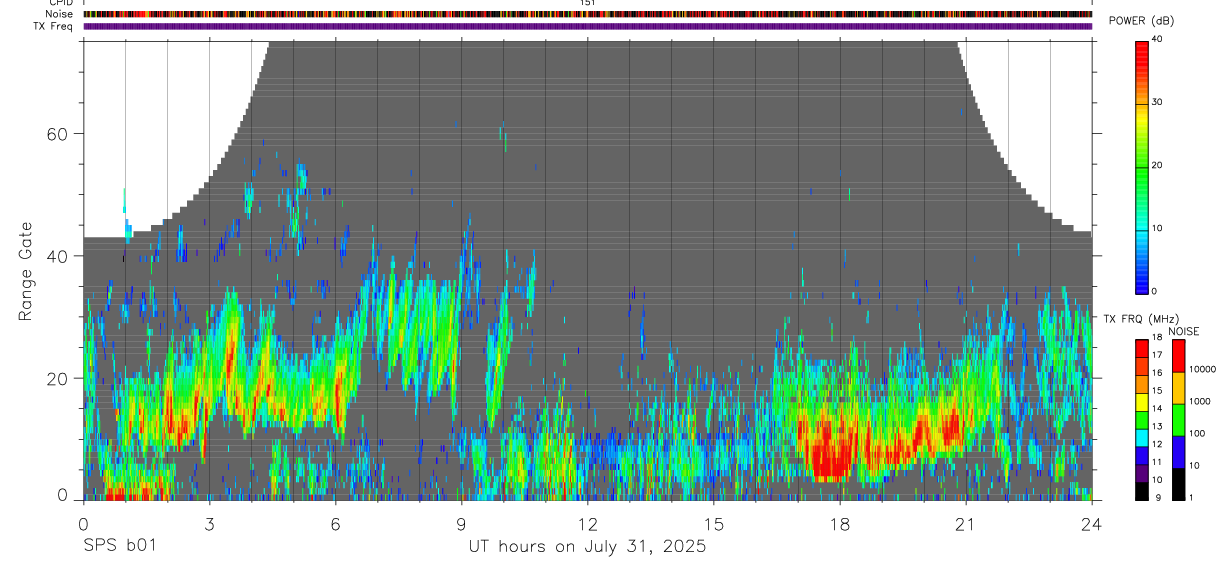Click the 12 UT hour axis label
This screenshot has height=567, width=1228.
(x=587, y=524)
